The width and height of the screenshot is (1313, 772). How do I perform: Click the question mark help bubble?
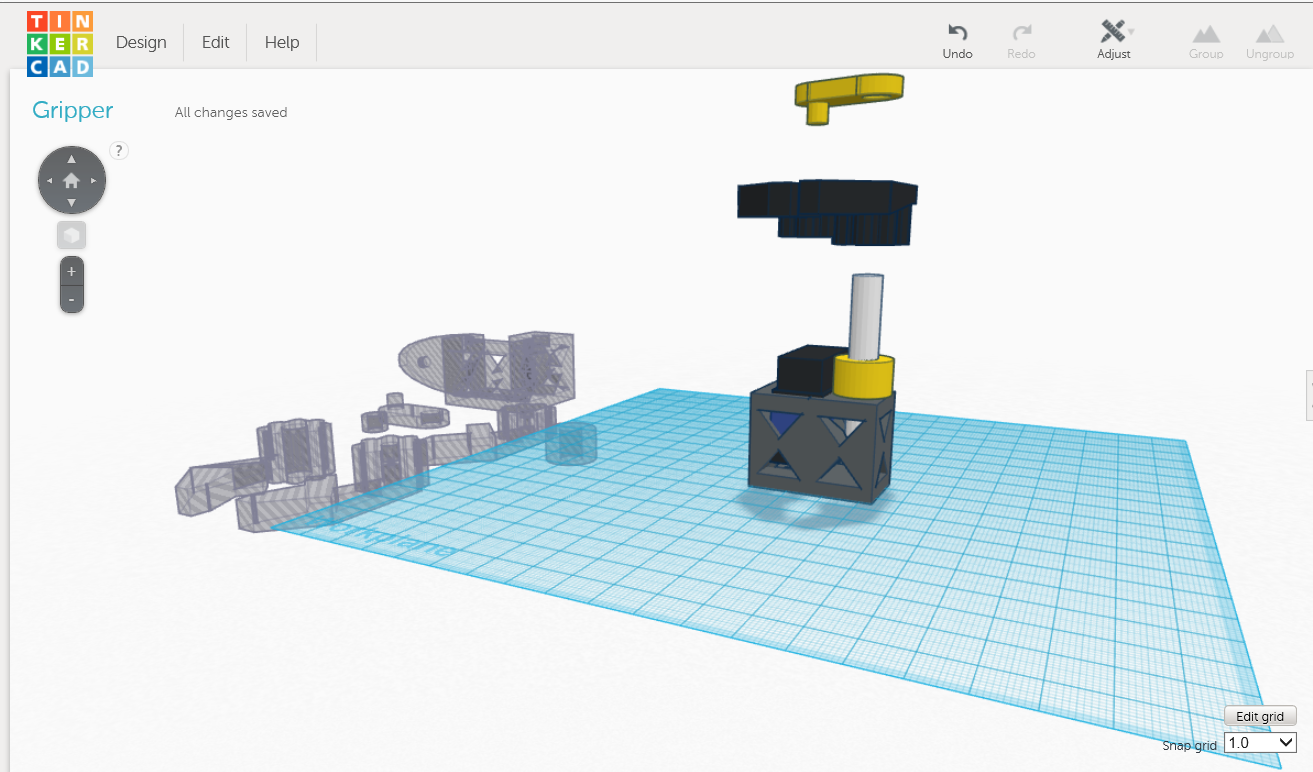pyautogui.click(x=119, y=150)
